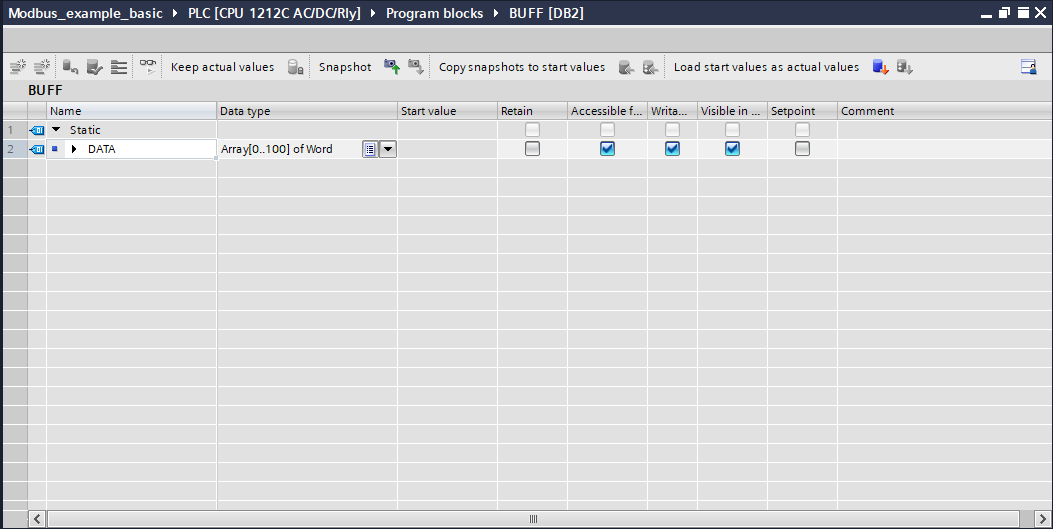Image resolution: width=1053 pixels, height=529 pixels.
Task: Click the expanded mode icon at toolbar far right
Action: 1028,67
